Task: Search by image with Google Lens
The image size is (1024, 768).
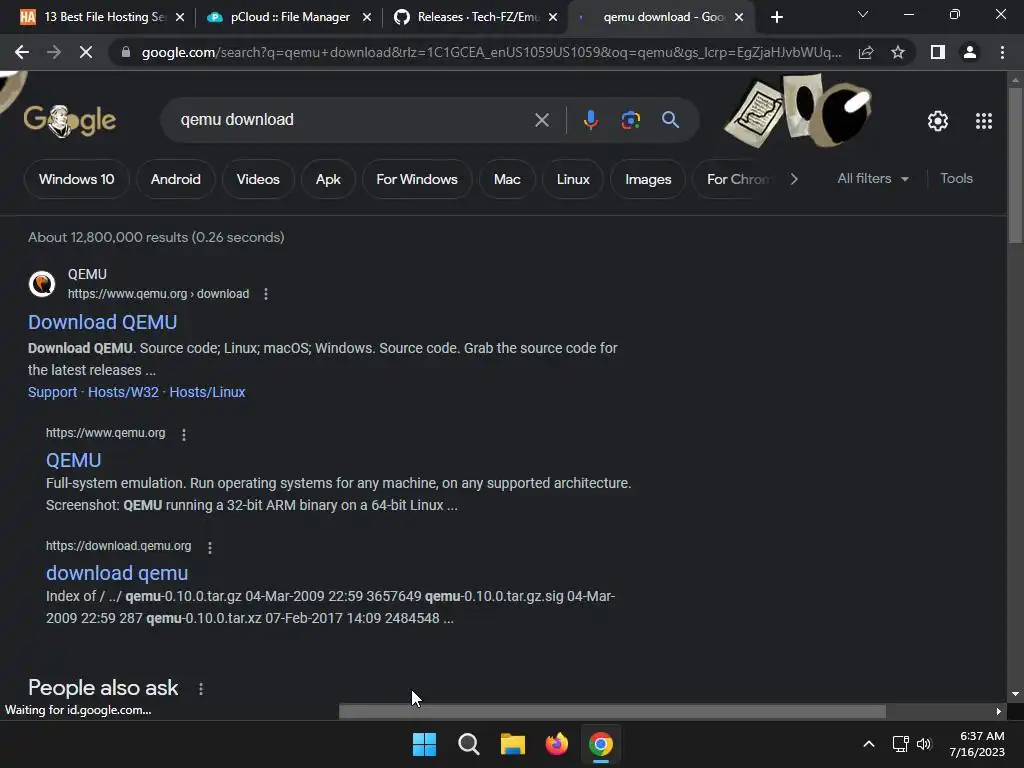Action: pos(630,120)
